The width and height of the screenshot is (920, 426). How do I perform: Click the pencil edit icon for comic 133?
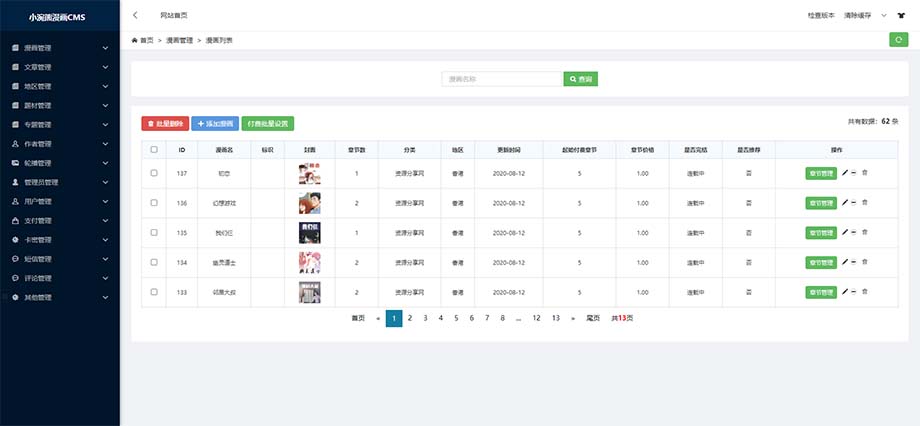(x=844, y=293)
